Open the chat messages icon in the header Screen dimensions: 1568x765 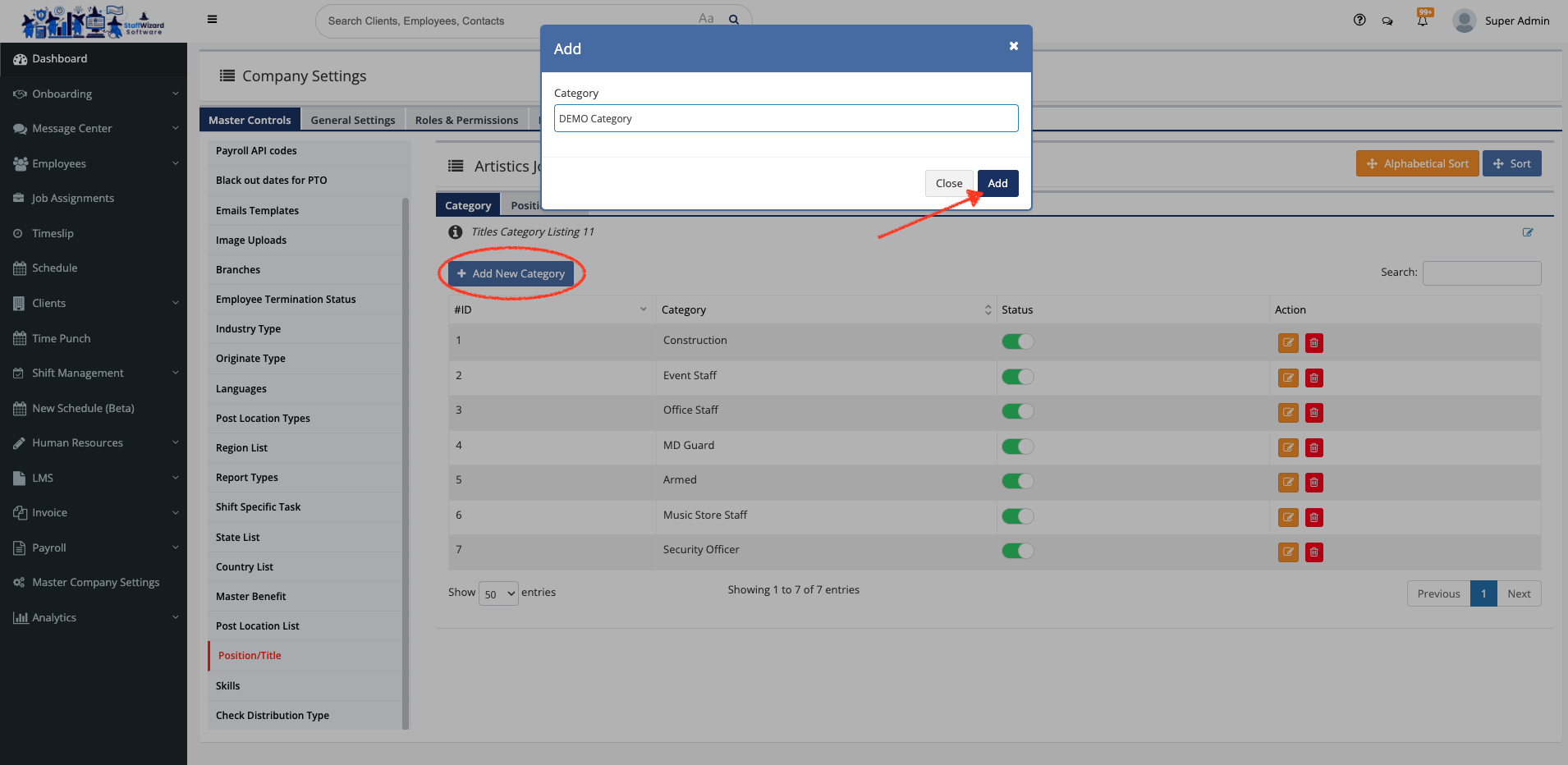pos(1387,21)
